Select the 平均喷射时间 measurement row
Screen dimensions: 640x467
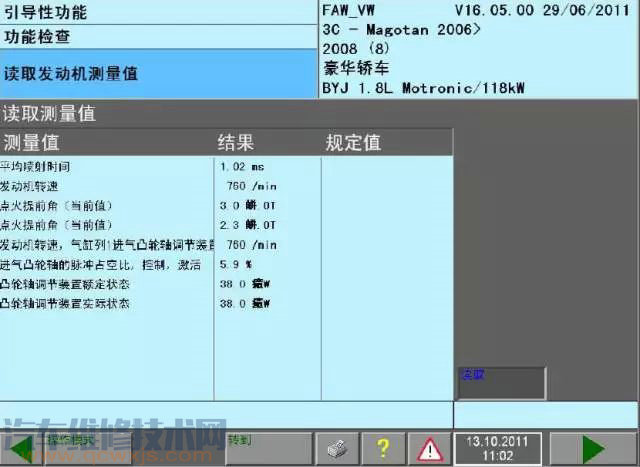click(x=227, y=167)
